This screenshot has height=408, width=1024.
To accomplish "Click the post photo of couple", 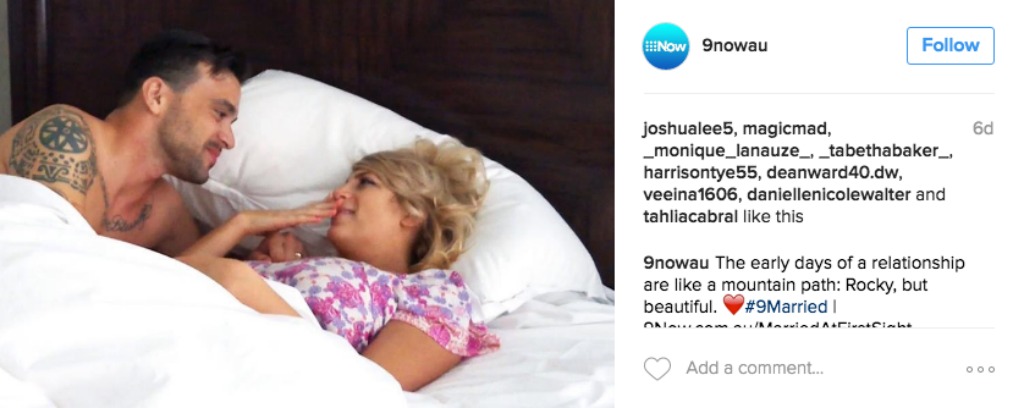I will coord(307,204).
